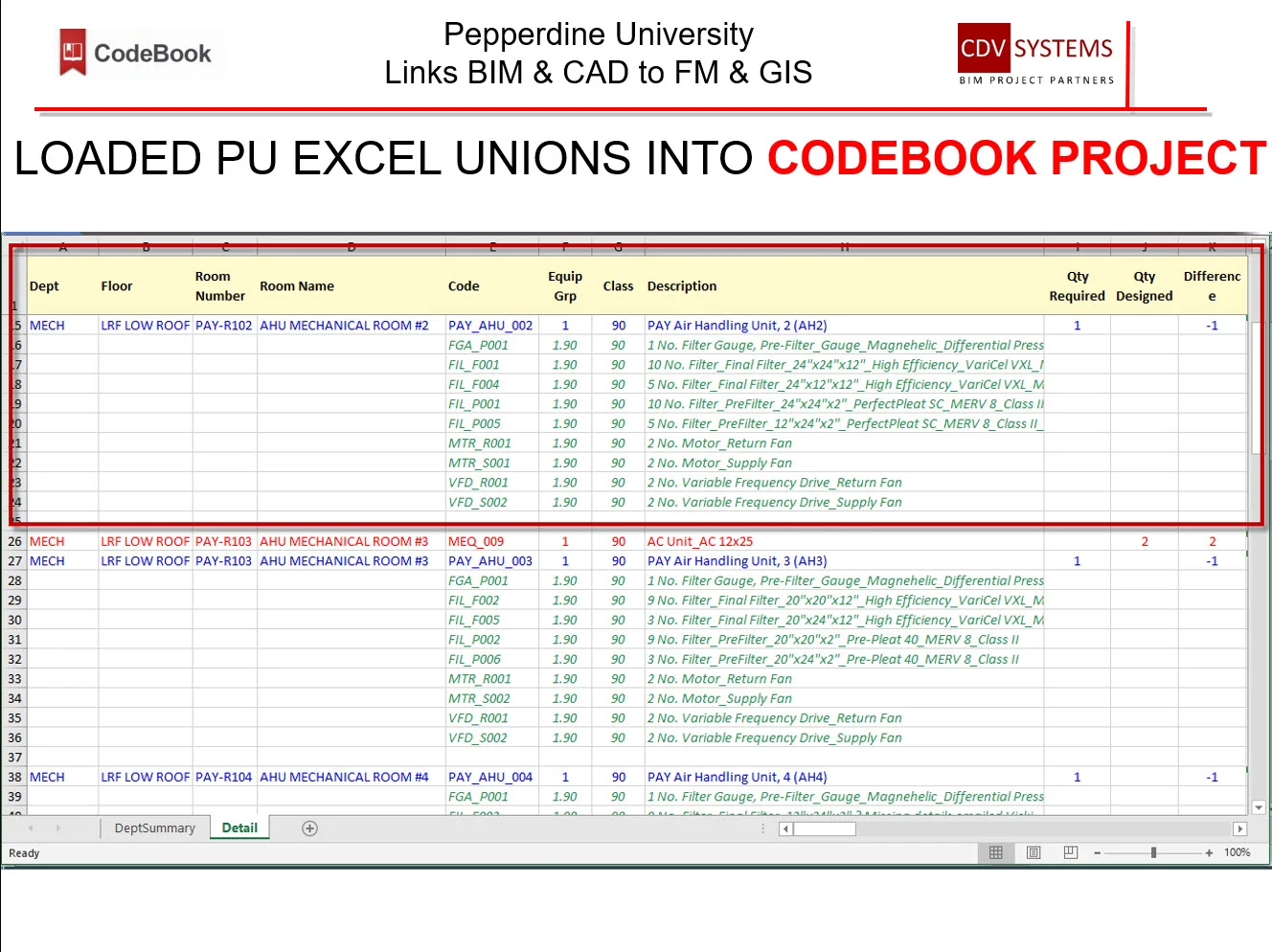Screen dimensions: 1272x952
Task: Select cell AC Unit_AC 12x25
Action: 845,541
